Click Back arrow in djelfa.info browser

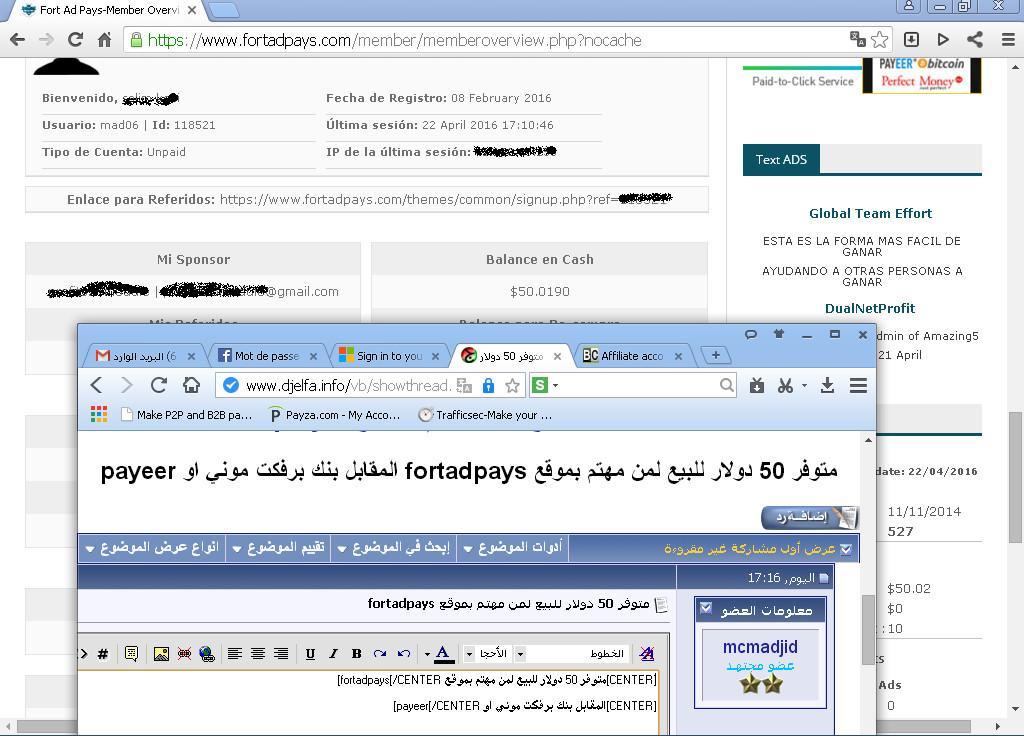(97, 385)
